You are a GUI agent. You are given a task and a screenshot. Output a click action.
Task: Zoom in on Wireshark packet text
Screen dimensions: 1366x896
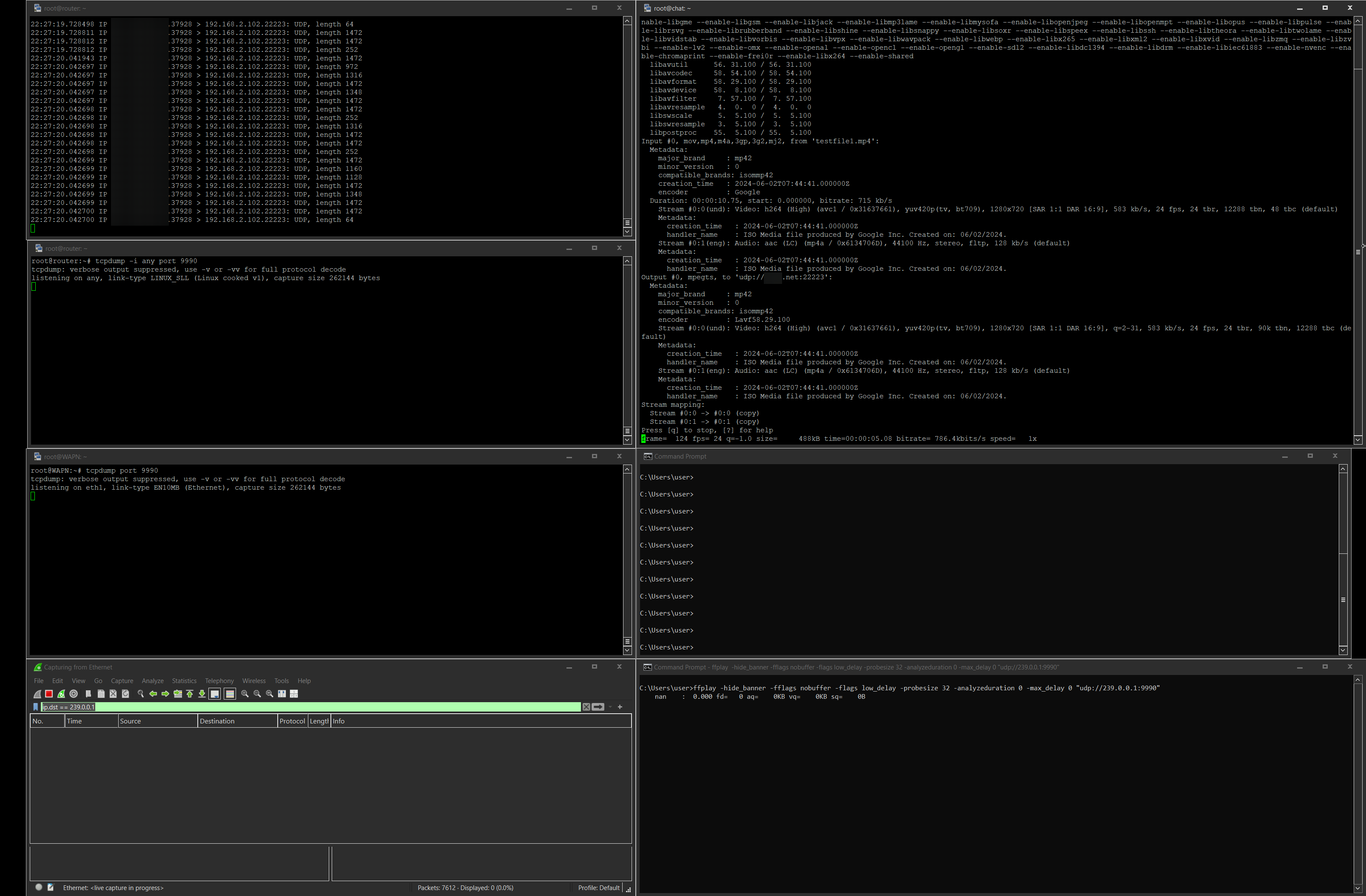click(x=245, y=694)
